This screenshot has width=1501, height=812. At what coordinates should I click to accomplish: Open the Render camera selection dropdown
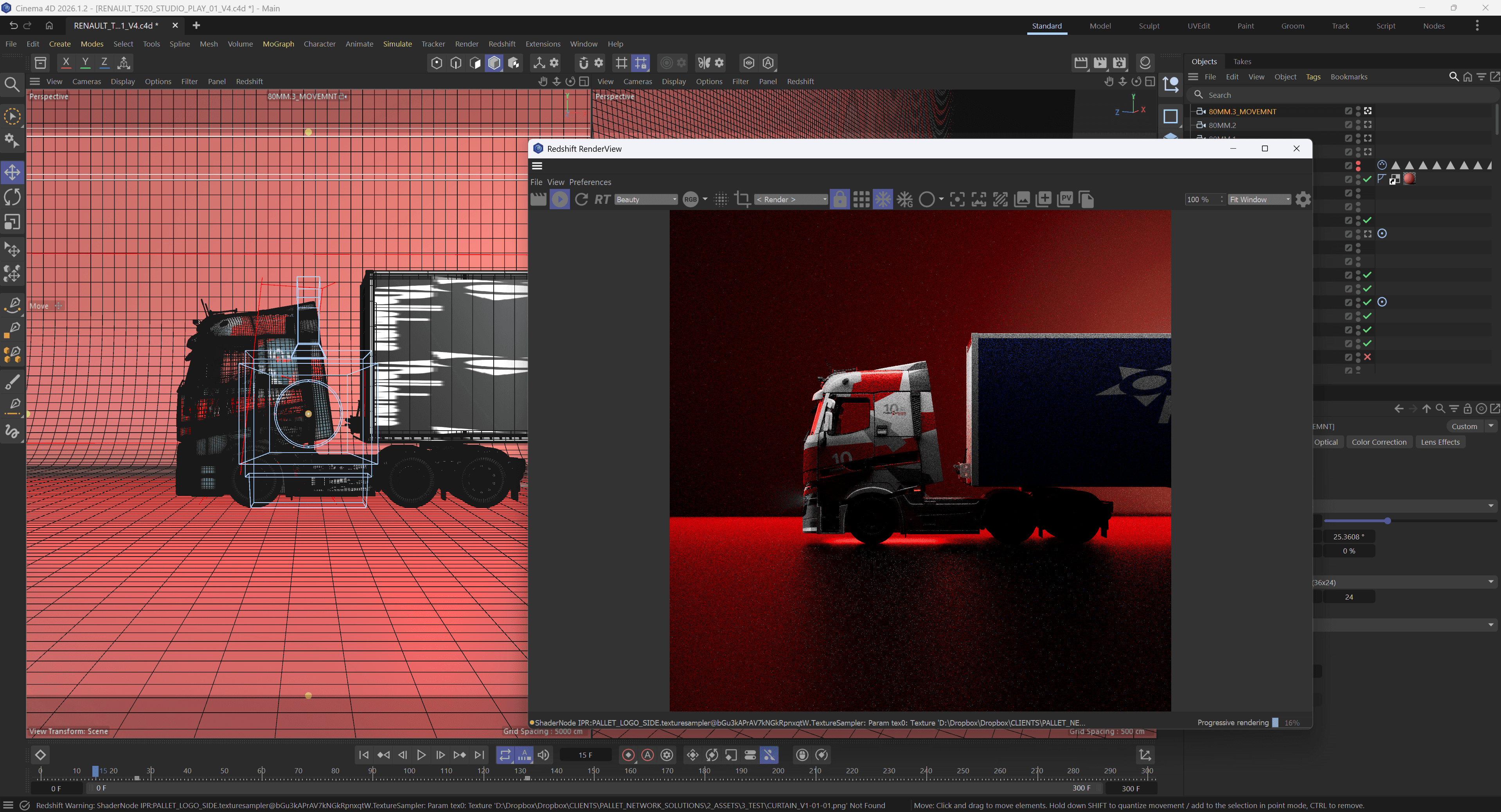pyautogui.click(x=791, y=199)
